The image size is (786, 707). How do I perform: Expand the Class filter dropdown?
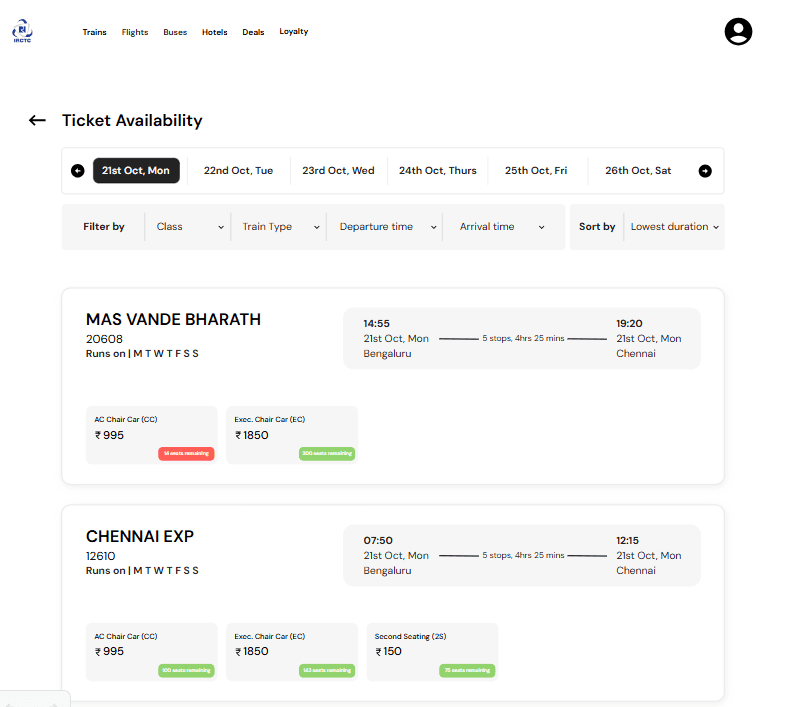[189, 227]
